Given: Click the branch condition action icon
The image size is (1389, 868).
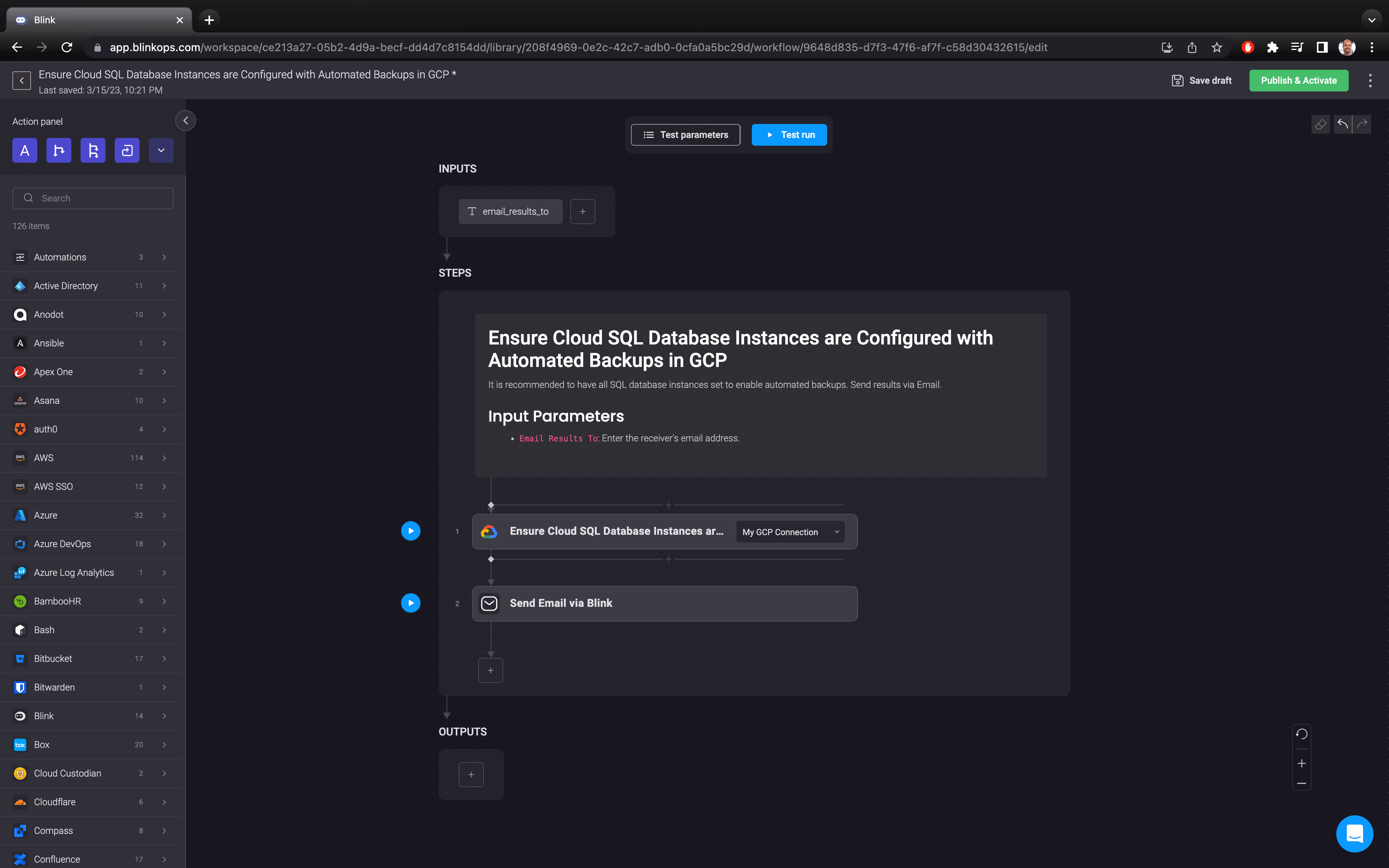Looking at the screenshot, I should 59,150.
